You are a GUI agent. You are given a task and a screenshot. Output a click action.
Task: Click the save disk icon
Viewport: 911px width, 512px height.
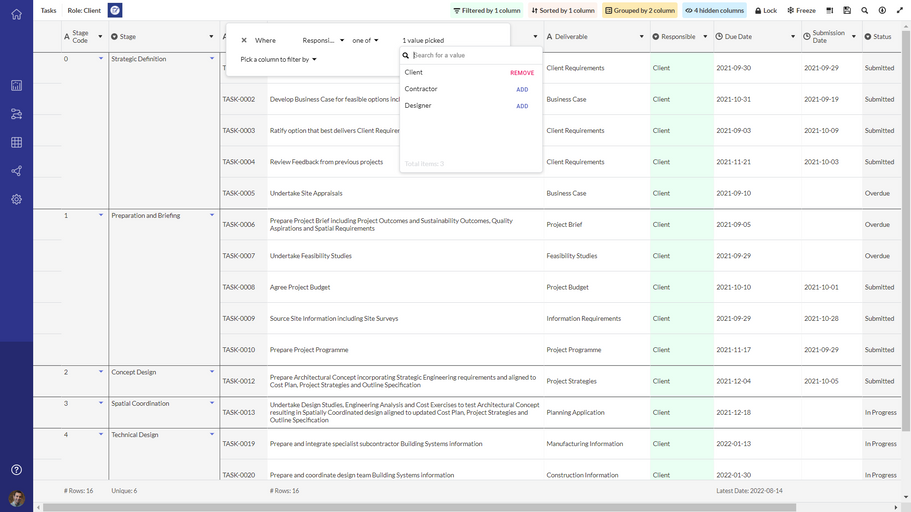847,10
